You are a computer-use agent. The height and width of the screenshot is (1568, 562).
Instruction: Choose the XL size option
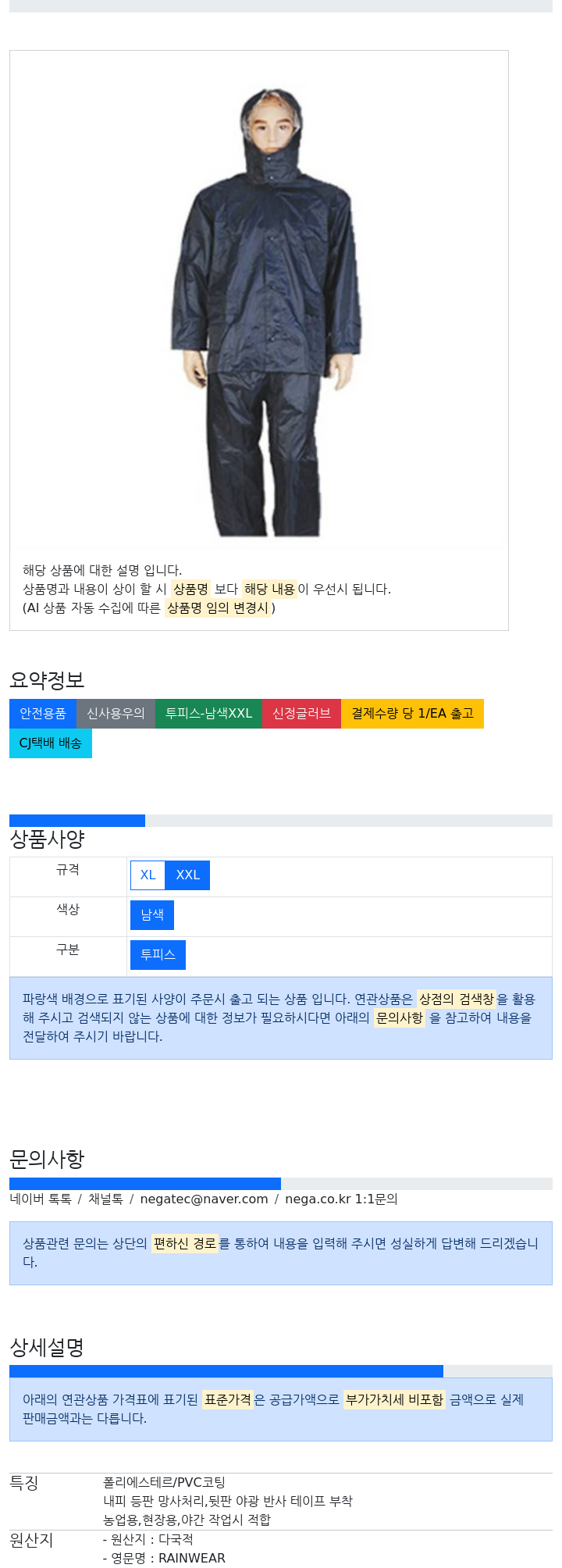click(x=148, y=875)
